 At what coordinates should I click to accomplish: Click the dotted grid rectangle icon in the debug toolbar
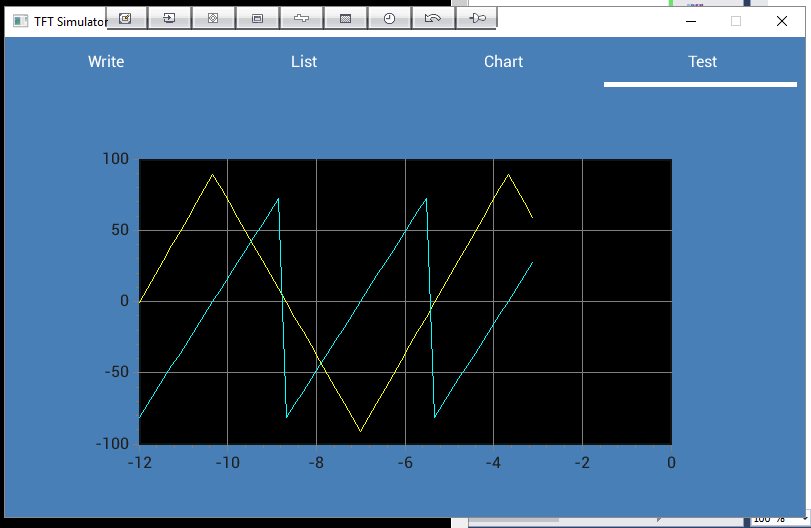pos(346,19)
